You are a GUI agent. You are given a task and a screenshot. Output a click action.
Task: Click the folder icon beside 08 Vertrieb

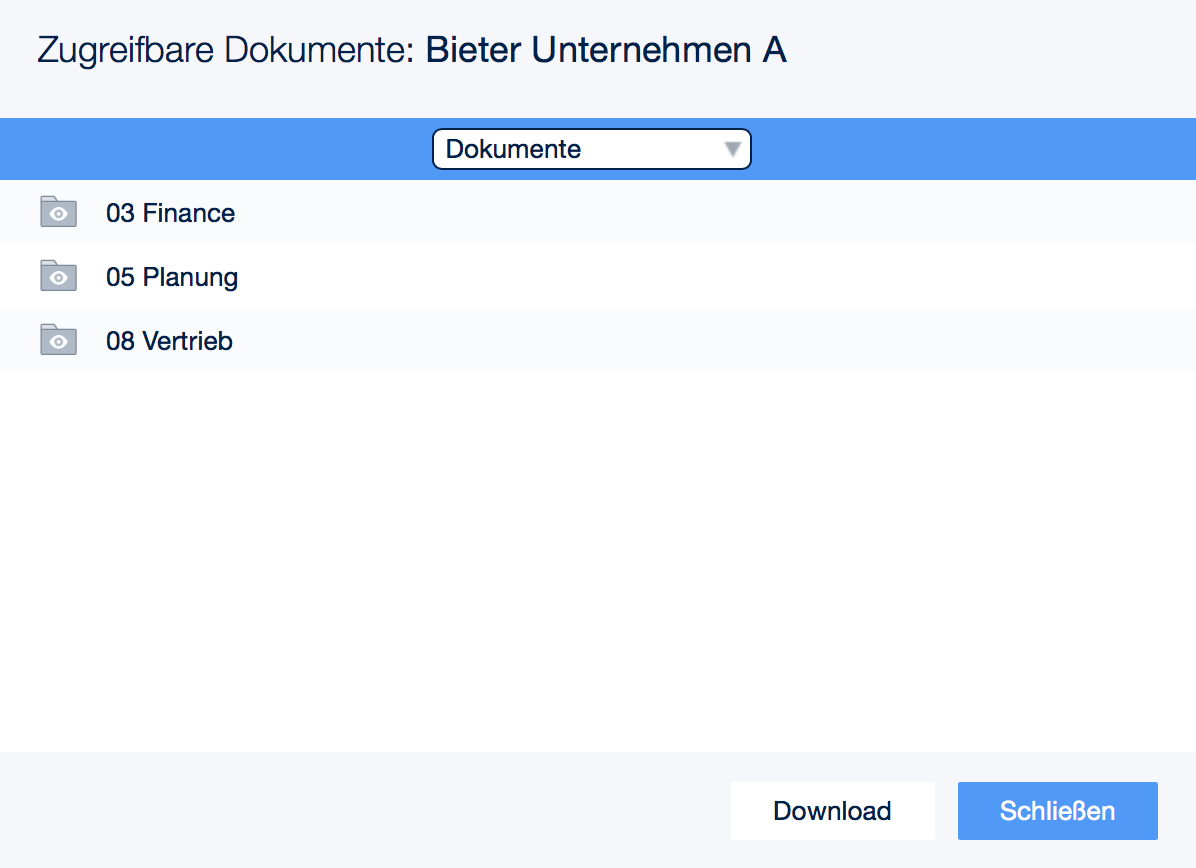click(x=59, y=340)
